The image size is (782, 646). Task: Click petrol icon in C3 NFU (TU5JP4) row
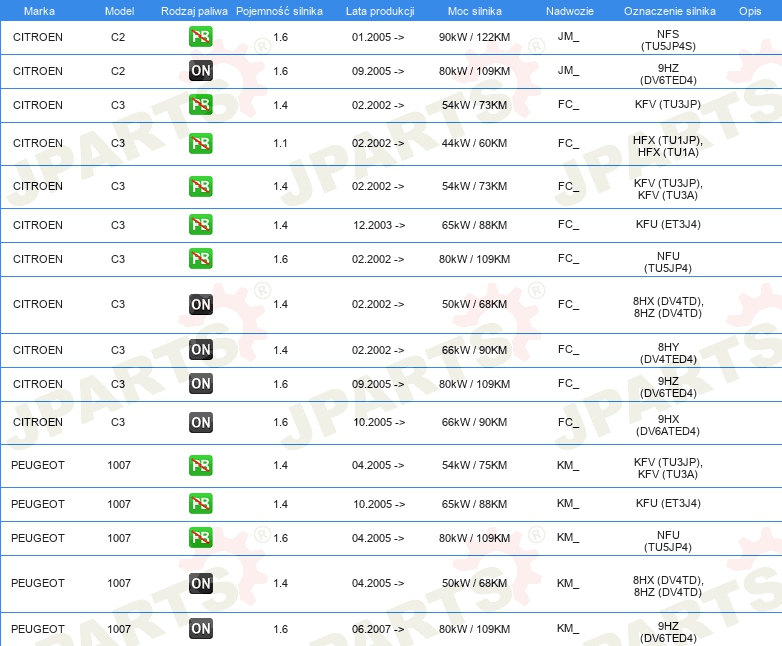200,258
